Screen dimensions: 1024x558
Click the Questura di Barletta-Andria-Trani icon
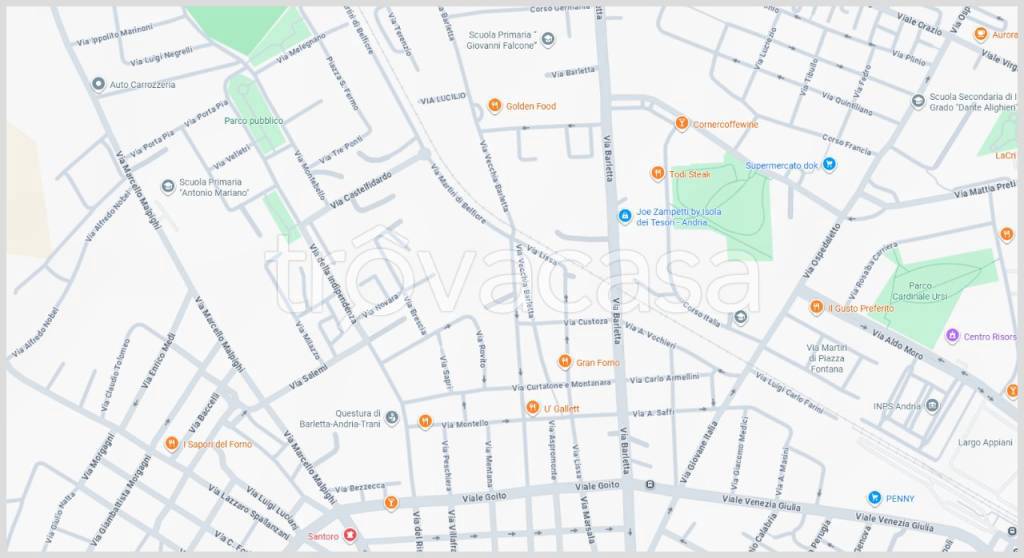[392, 418]
